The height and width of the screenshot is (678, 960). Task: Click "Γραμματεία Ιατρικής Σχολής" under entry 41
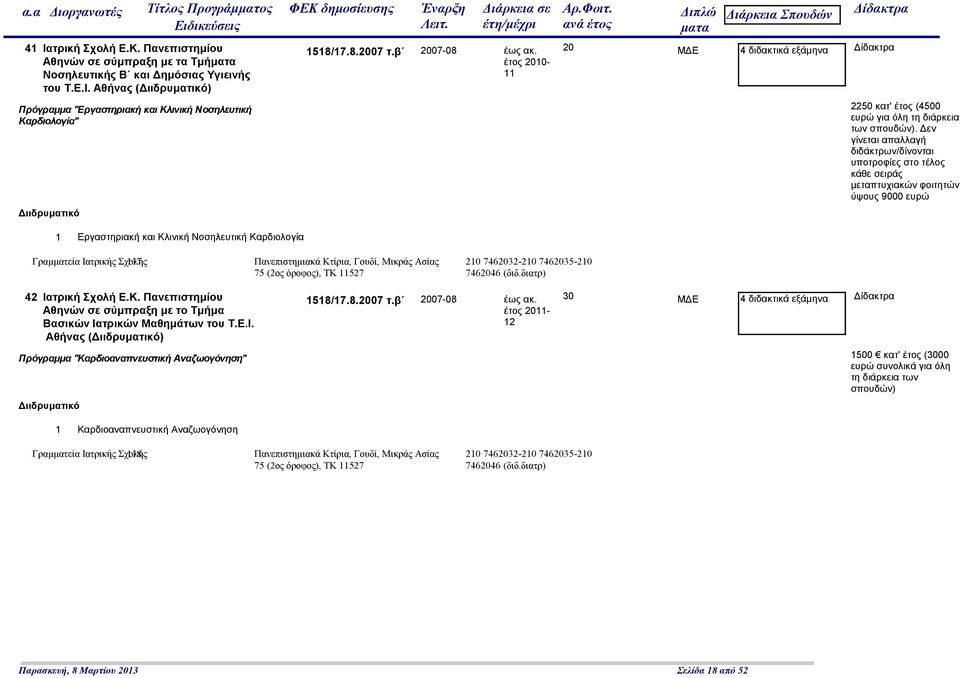point(90,262)
